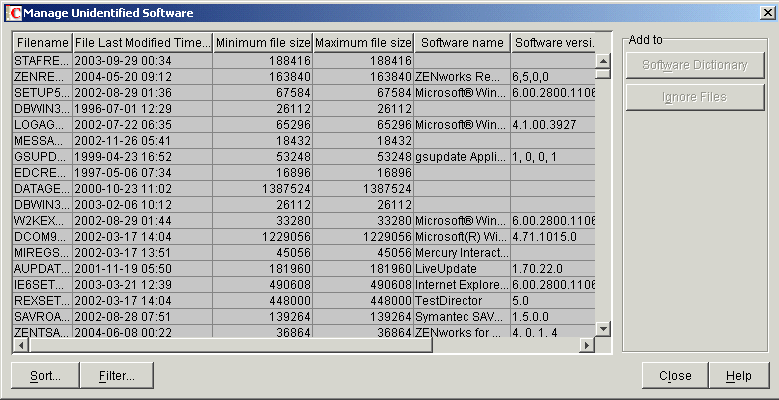This screenshot has height=400, width=779.
Task: Select the IE6SET... filename cell
Action: pos(43,285)
